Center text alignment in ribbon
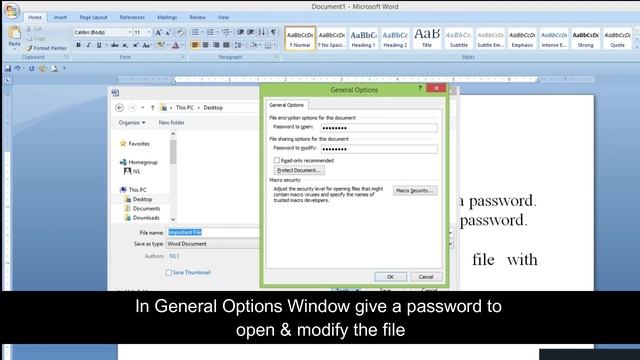This screenshot has width=640, height=360. [205, 45]
